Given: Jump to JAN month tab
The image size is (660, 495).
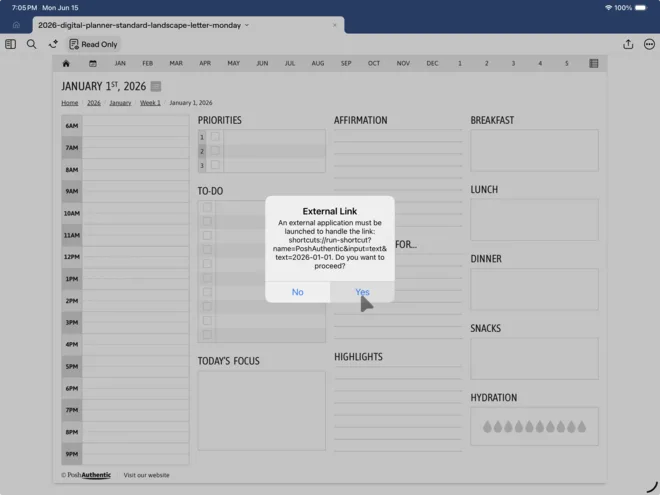Looking at the screenshot, I should tap(120, 64).
